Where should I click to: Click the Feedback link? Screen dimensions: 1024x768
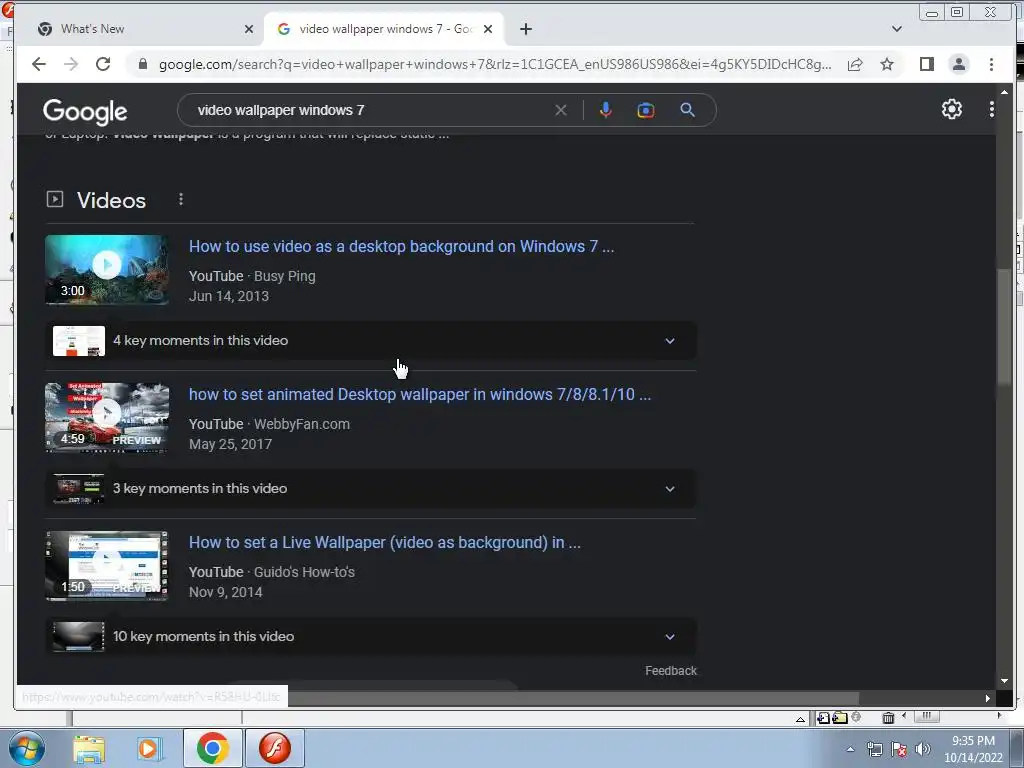tap(671, 671)
